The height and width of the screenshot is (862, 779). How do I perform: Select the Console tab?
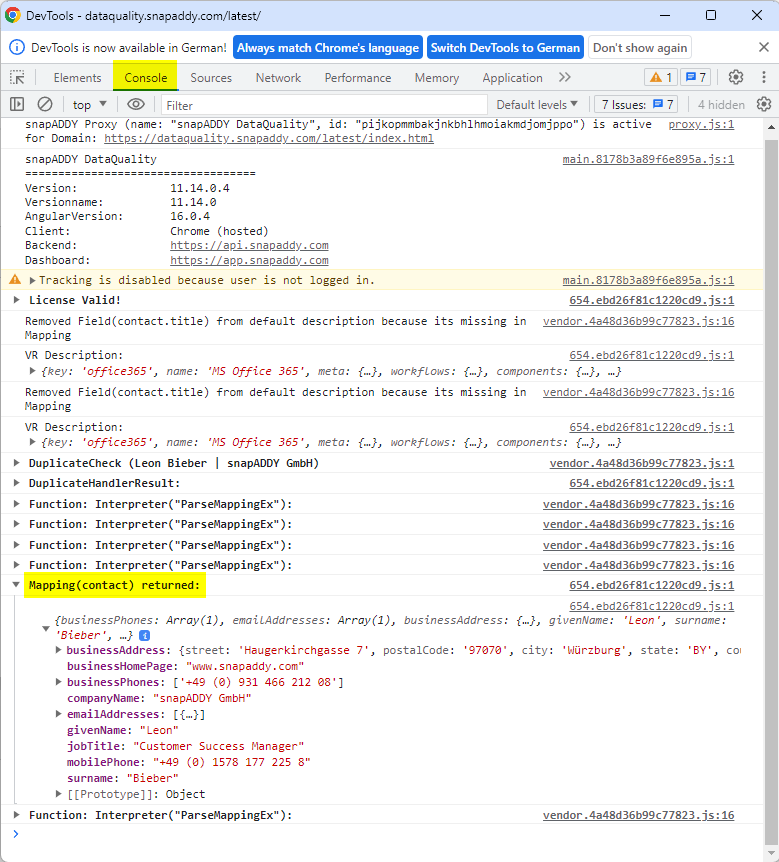145,78
